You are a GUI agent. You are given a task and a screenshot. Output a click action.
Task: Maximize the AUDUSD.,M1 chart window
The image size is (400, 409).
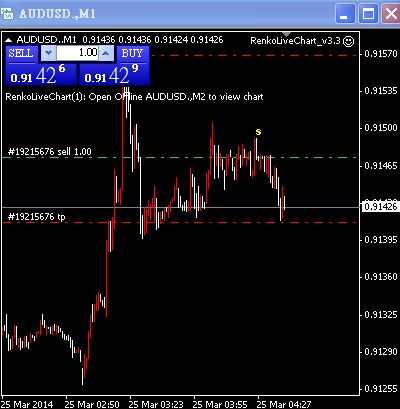(368, 14)
